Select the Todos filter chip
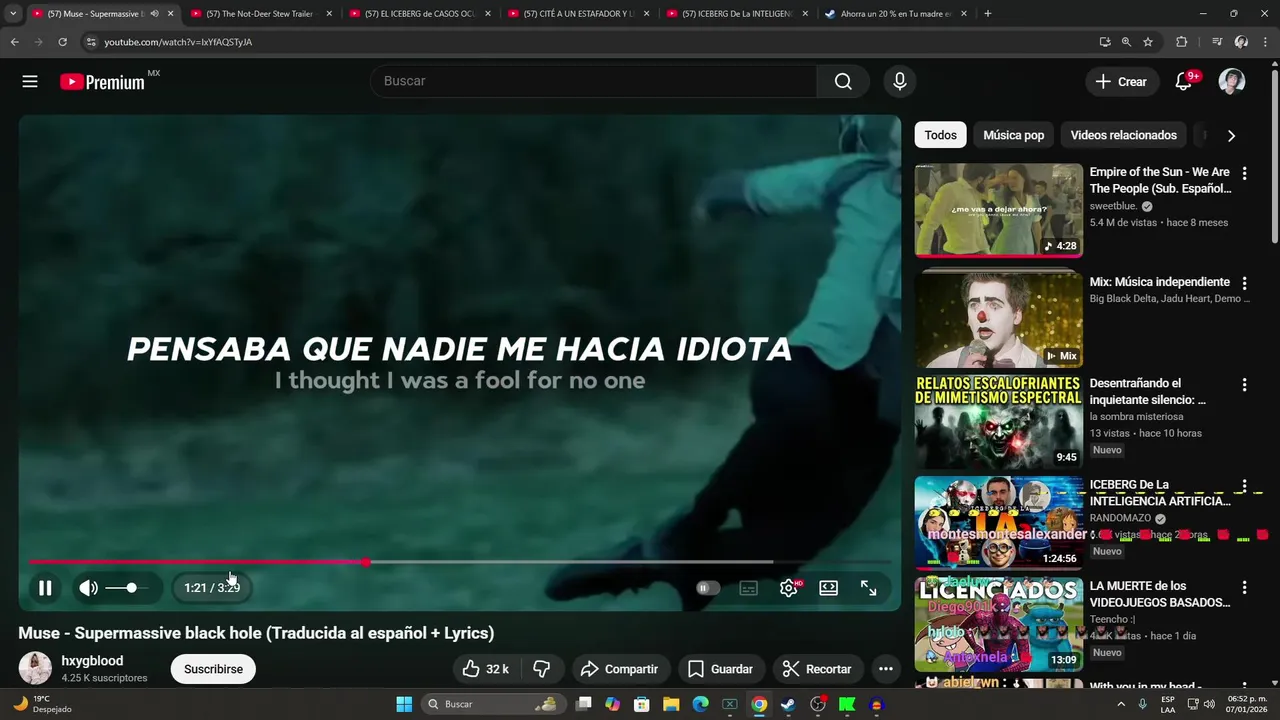The height and width of the screenshot is (720, 1280). [940, 135]
